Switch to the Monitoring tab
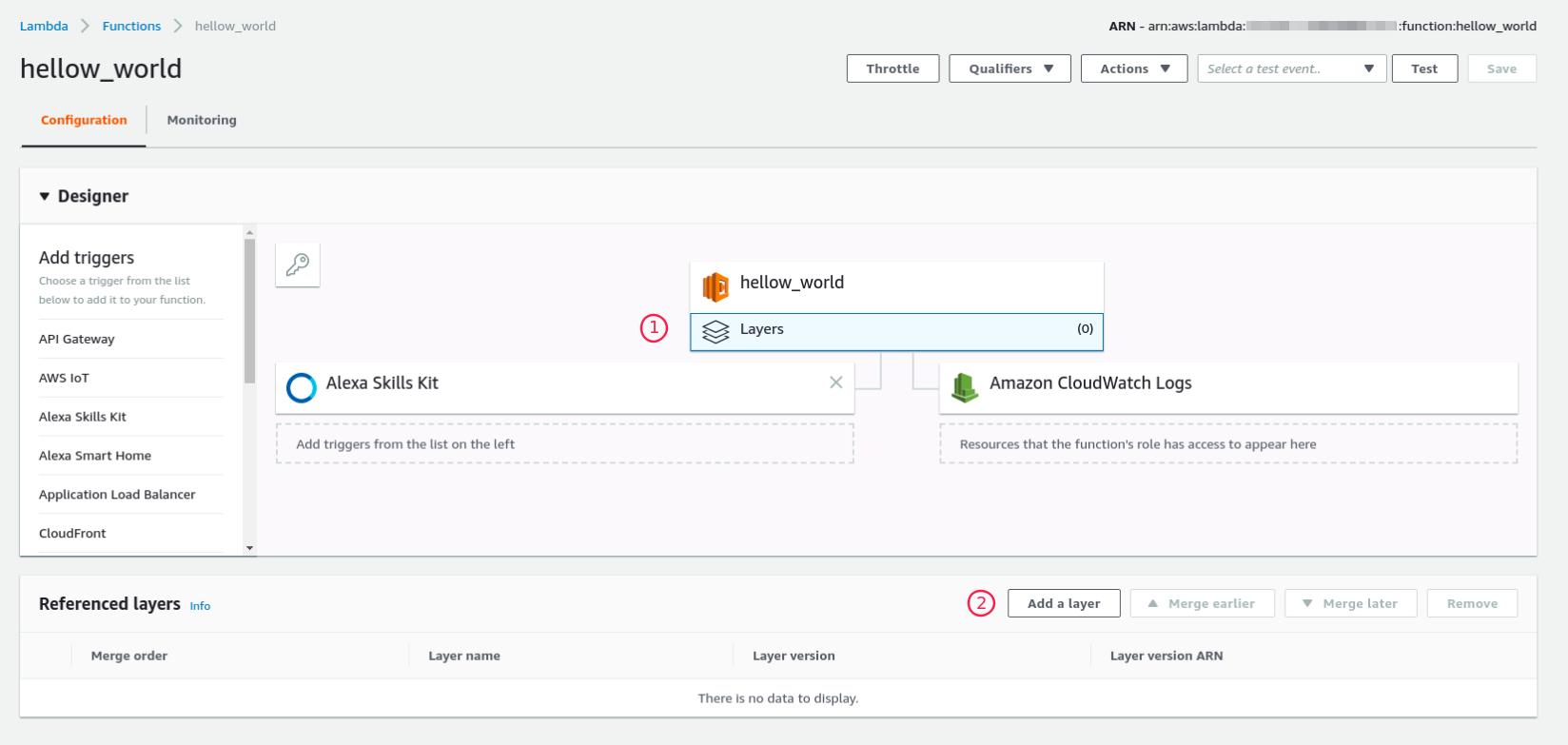Viewport: 1568px width, 745px height. pos(202,120)
